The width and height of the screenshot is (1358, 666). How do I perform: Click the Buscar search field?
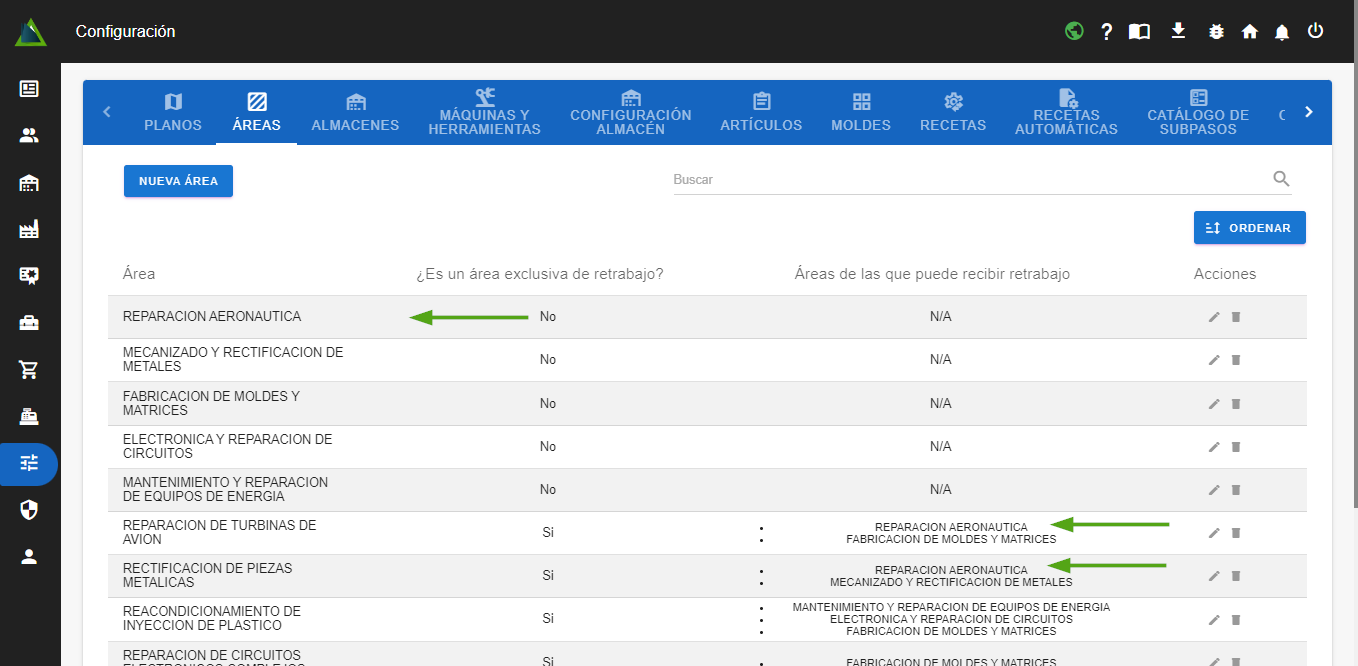(x=965, y=180)
